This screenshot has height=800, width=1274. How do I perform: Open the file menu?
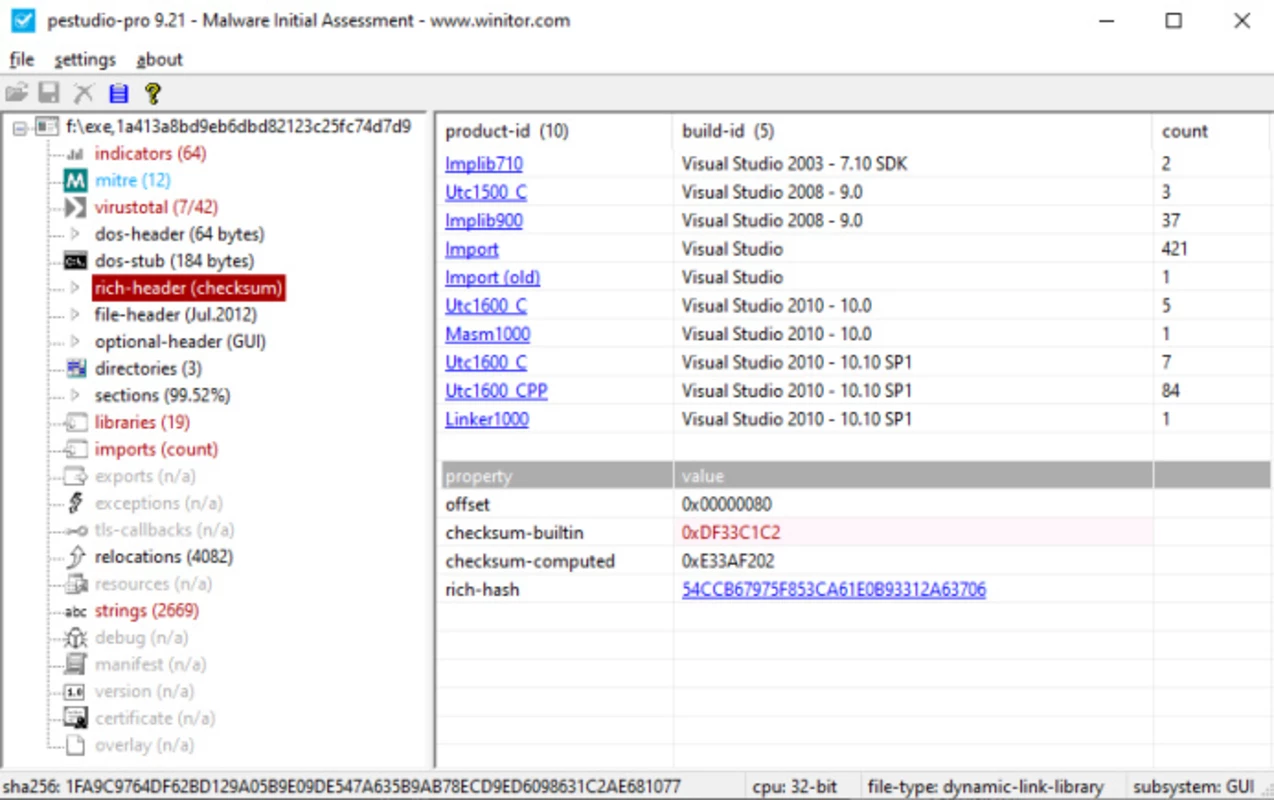(x=21, y=60)
